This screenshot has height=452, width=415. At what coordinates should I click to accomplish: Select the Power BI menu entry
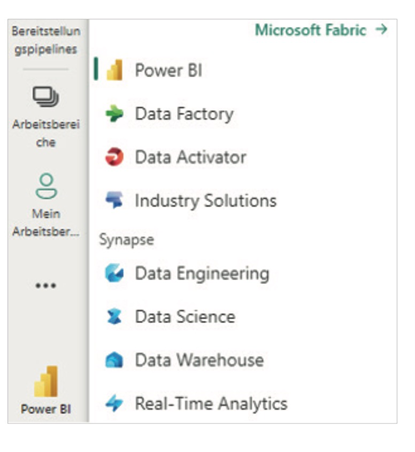click(x=168, y=70)
